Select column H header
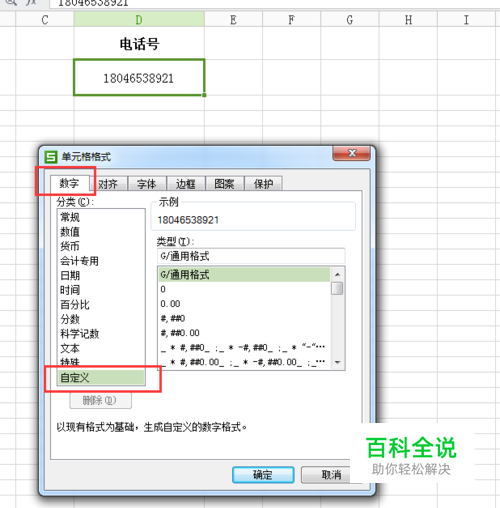 (x=408, y=20)
